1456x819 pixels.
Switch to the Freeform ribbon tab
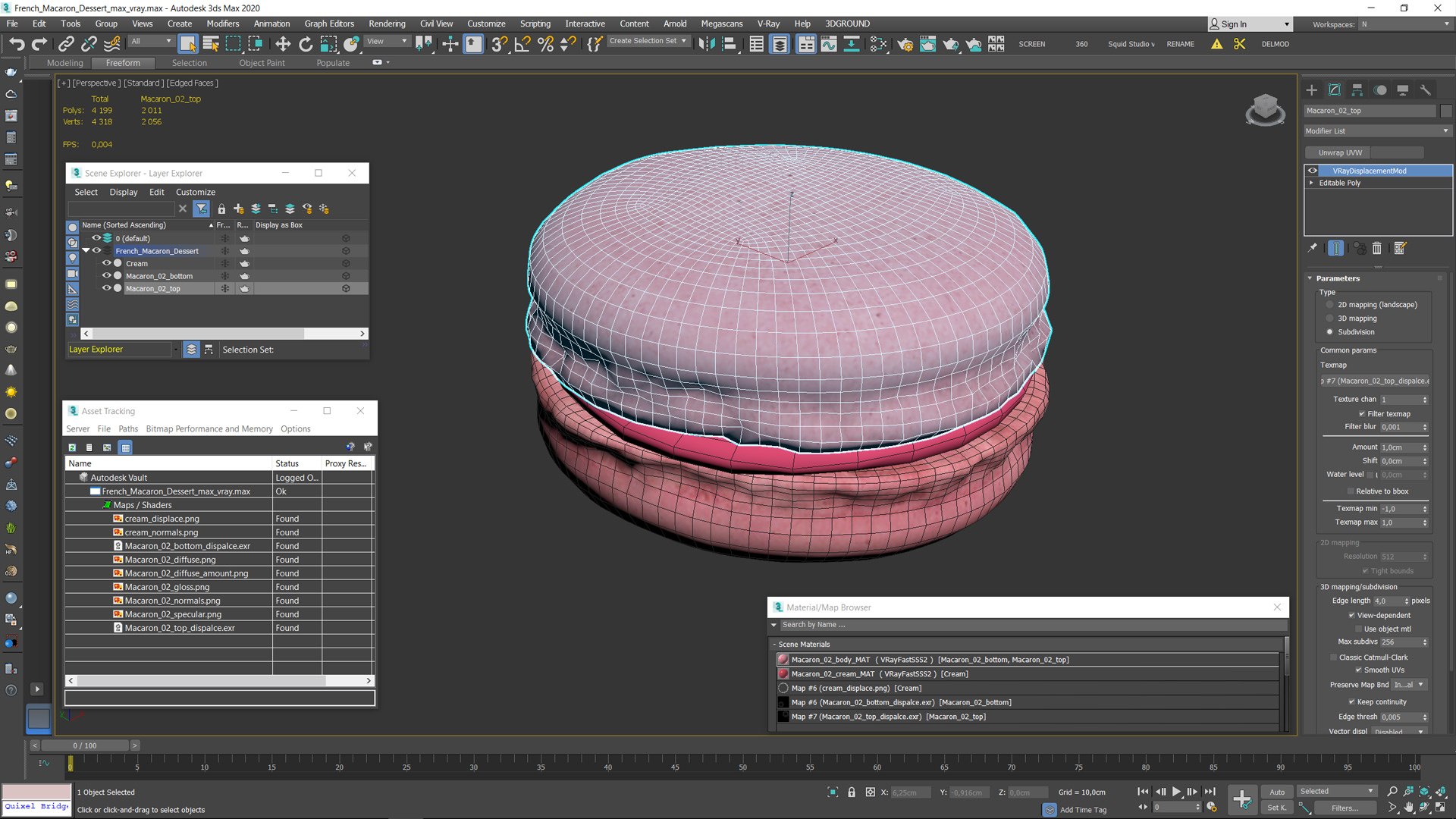123,63
